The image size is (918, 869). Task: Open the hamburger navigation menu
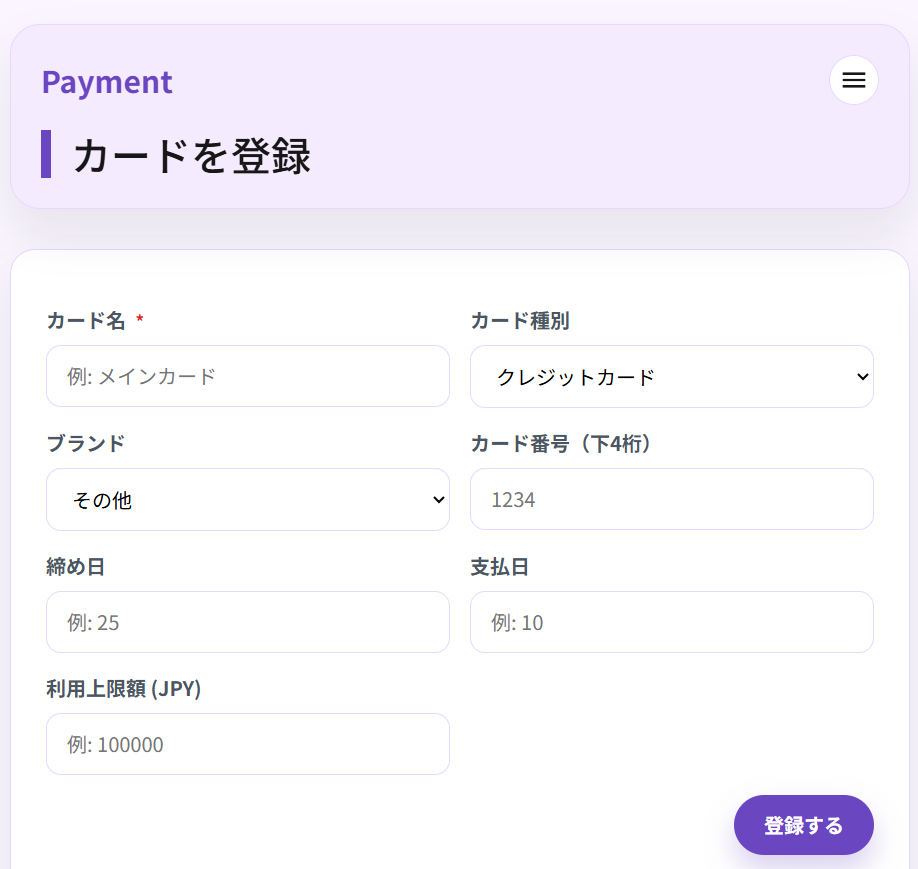coord(853,80)
